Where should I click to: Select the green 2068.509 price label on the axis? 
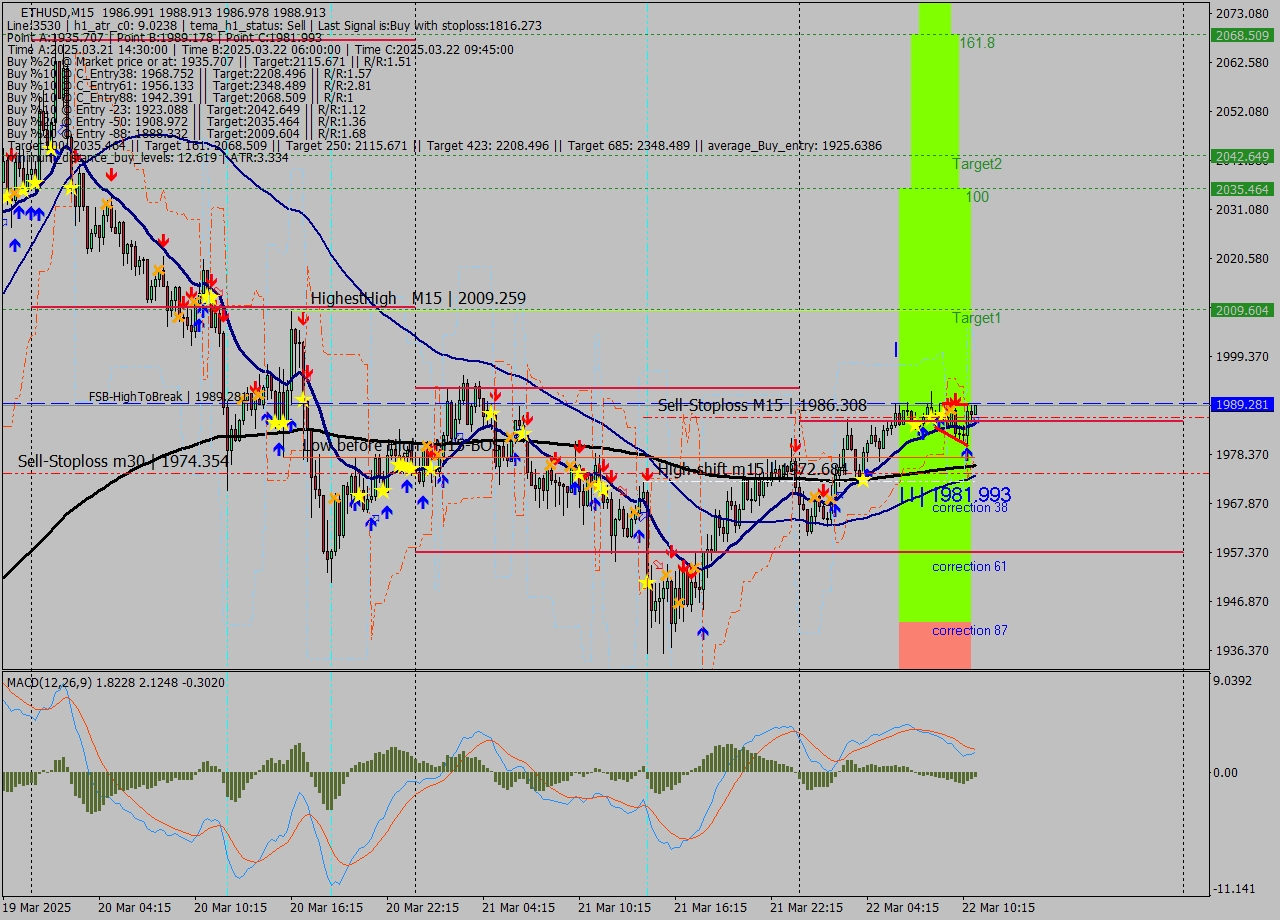tap(1242, 33)
